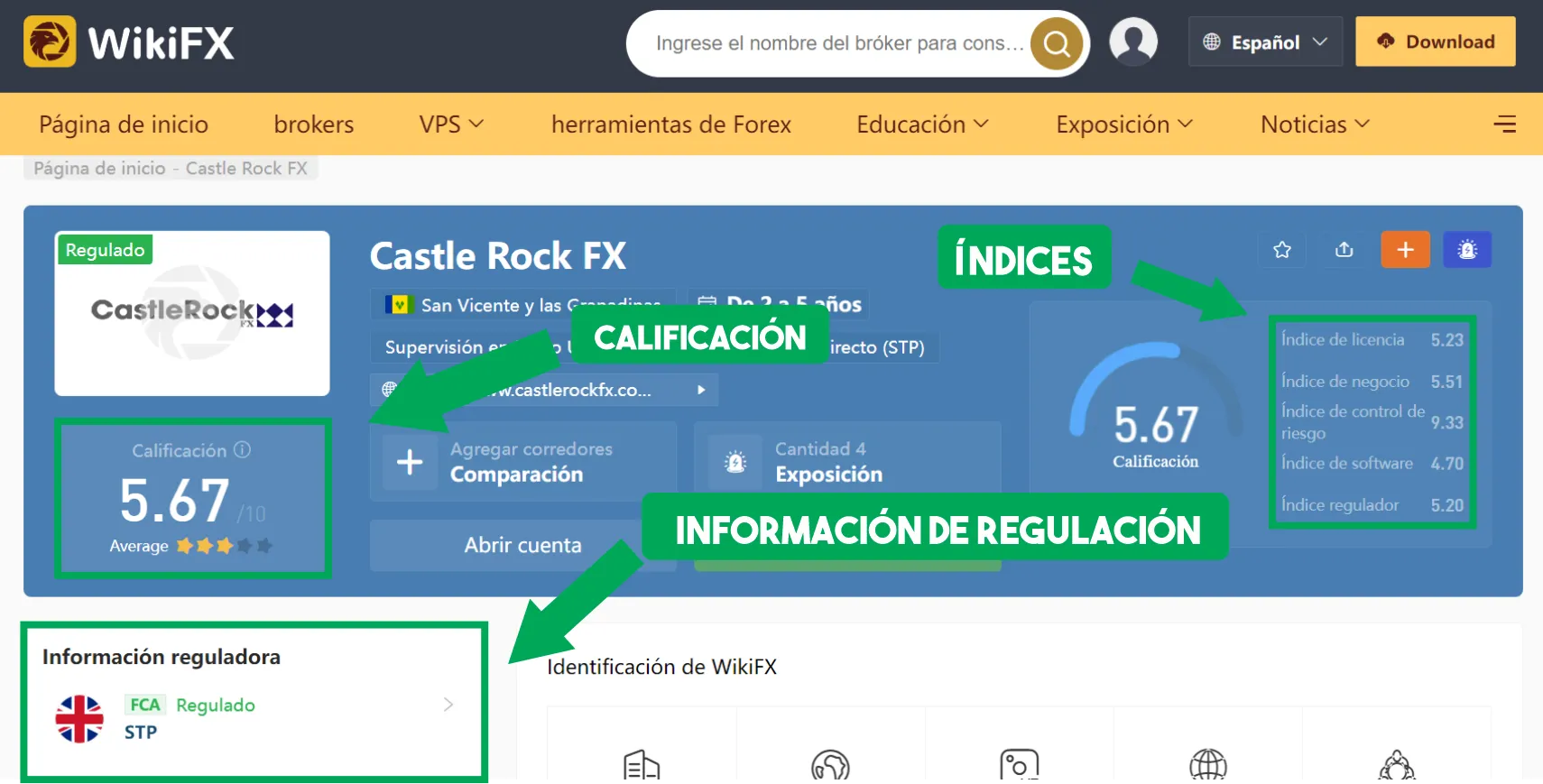This screenshot has width=1543, height=784.
Task: Click the San Vicente flag icon
Action: click(399, 305)
